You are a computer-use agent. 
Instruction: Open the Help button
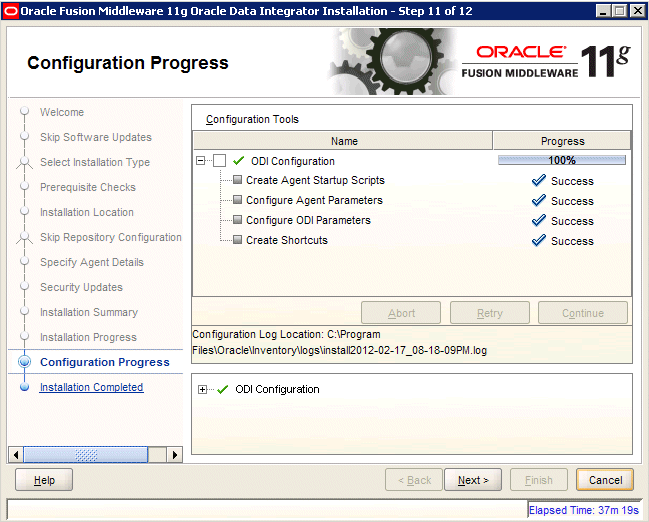tap(44, 480)
